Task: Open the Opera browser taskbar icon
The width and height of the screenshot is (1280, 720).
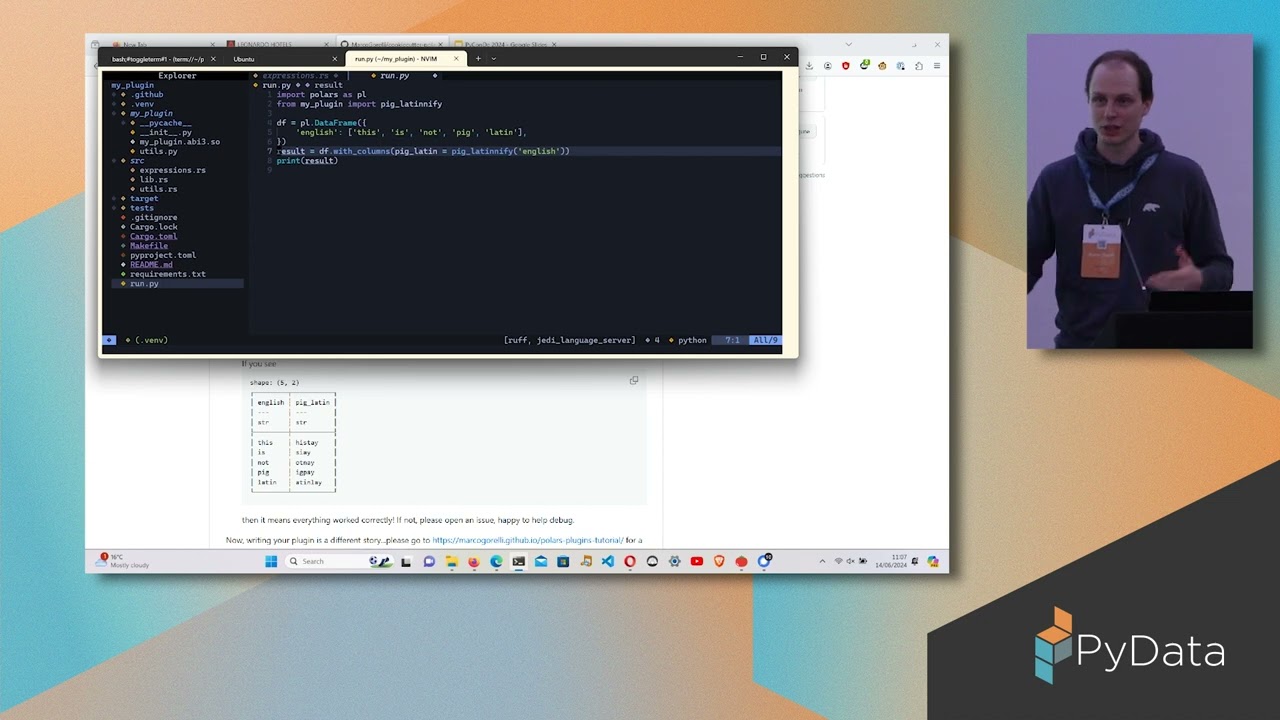Action: pos(629,561)
